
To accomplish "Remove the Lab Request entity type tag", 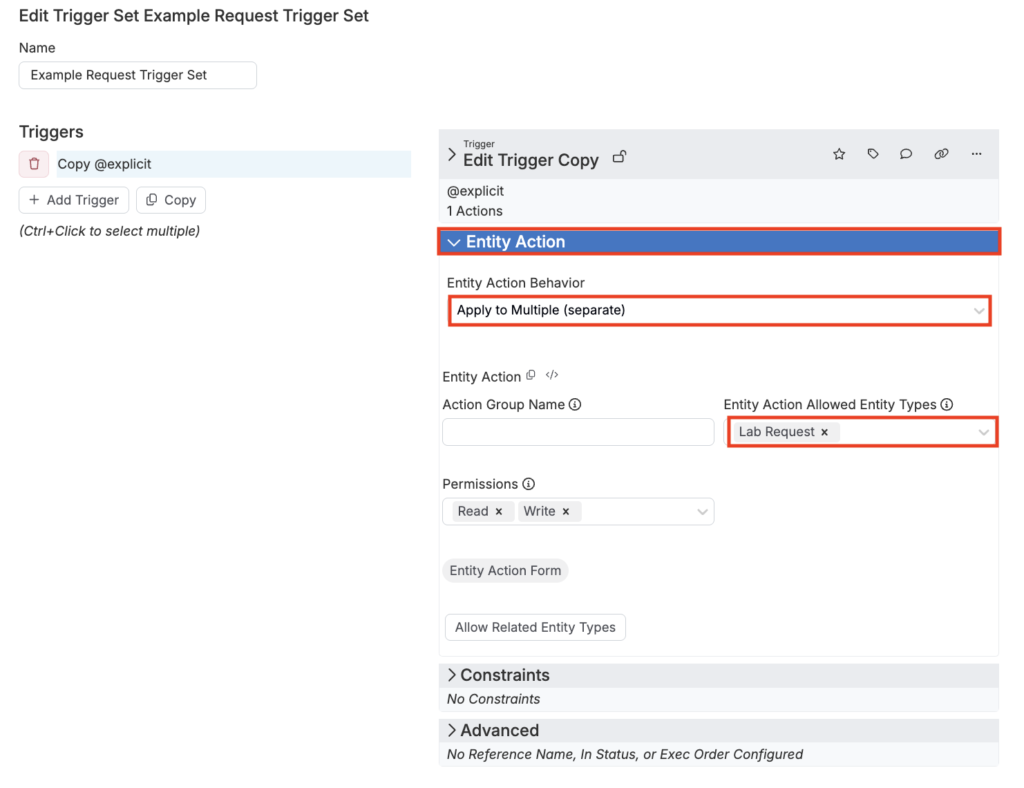I will click(825, 432).
